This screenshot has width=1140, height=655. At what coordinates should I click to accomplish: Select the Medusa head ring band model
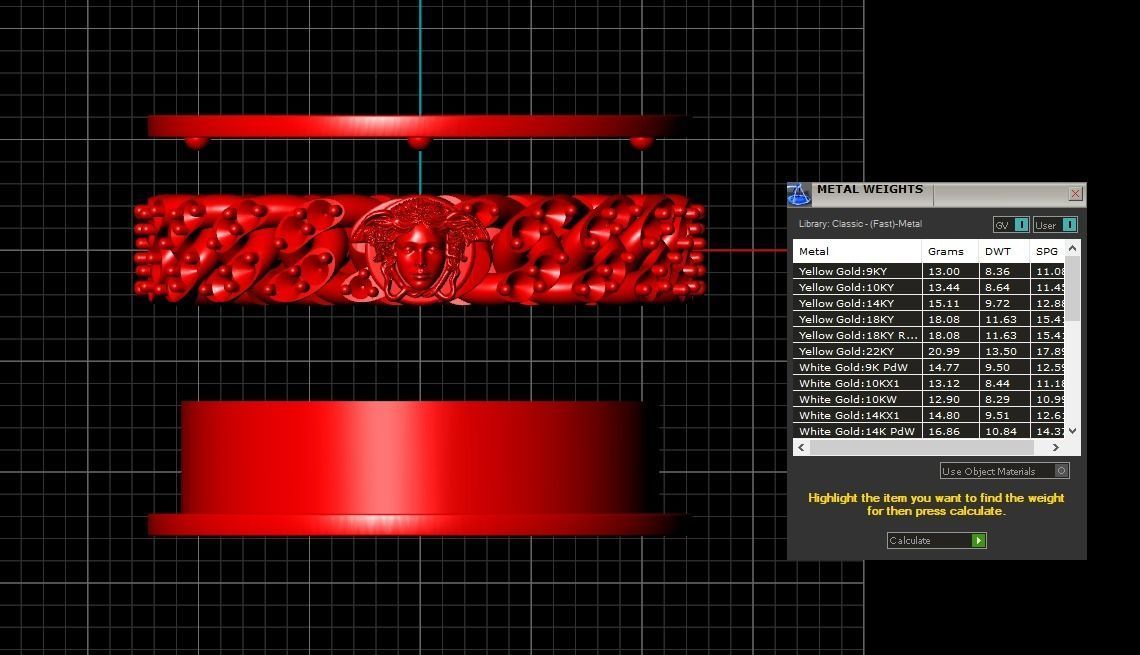[420, 249]
